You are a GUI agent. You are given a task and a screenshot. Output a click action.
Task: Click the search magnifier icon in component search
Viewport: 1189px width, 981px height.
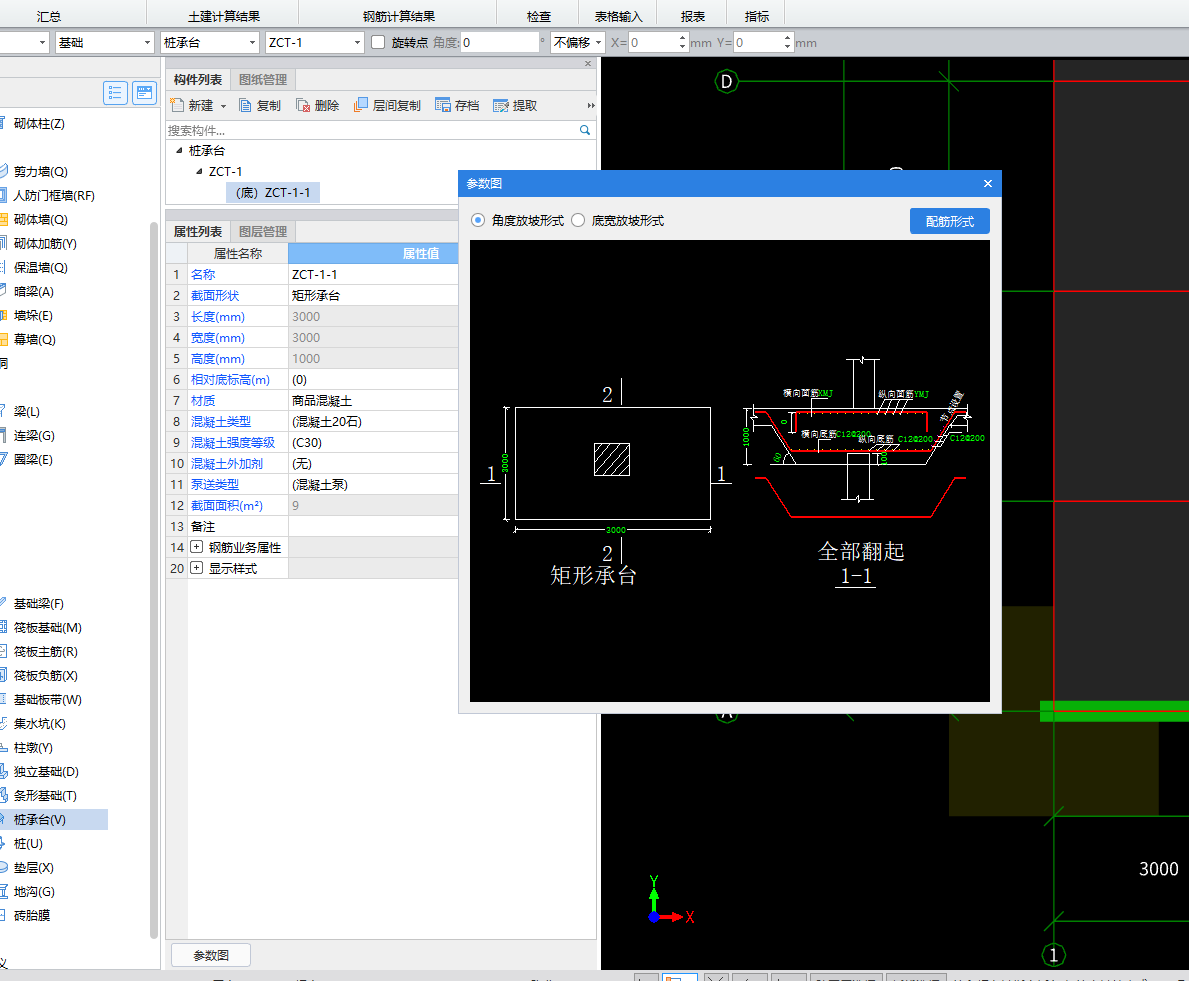click(585, 130)
